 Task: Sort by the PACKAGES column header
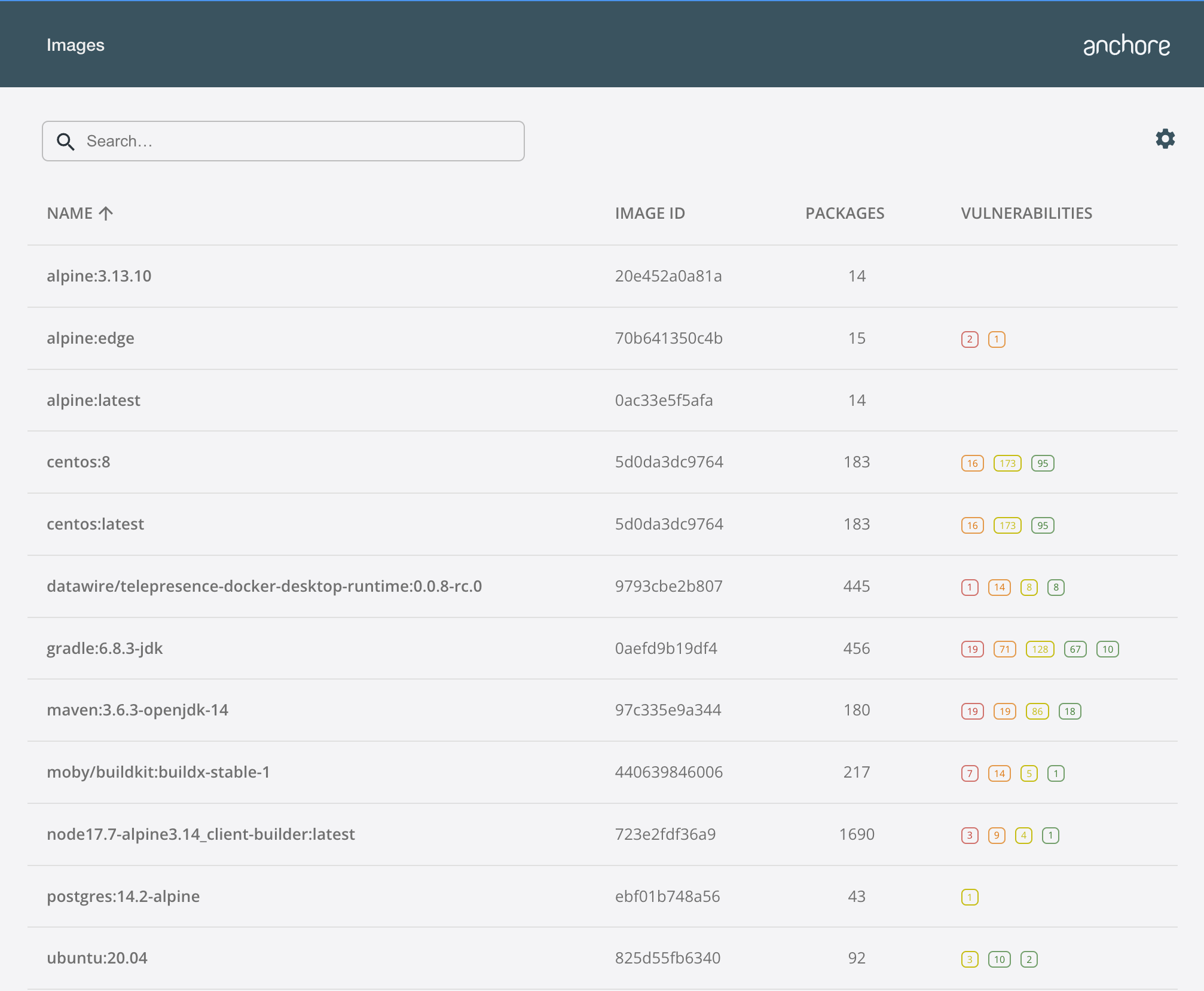tap(844, 213)
